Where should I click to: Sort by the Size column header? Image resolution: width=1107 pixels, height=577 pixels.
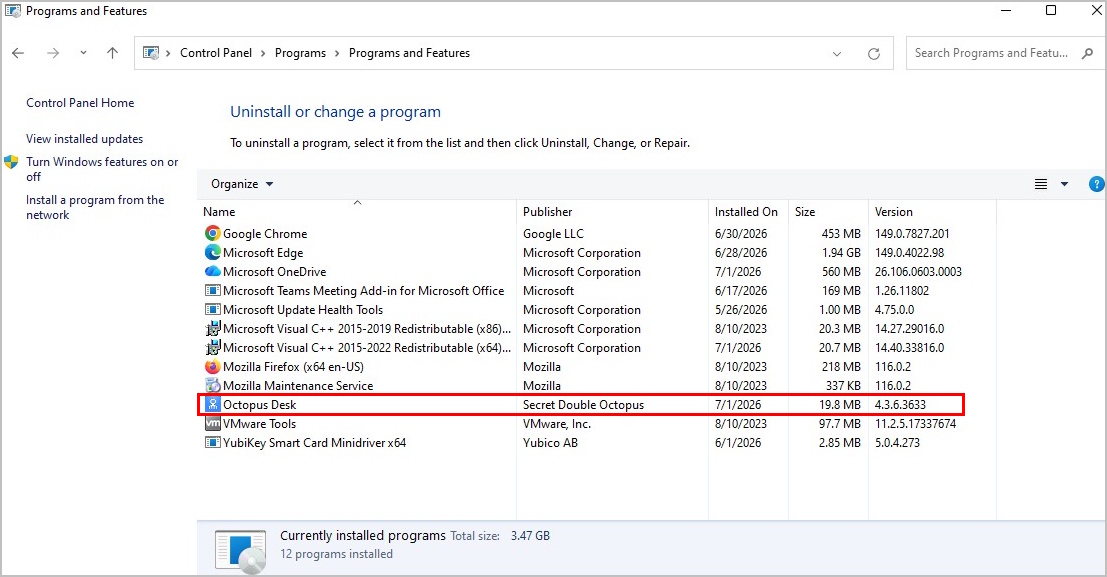pos(805,212)
